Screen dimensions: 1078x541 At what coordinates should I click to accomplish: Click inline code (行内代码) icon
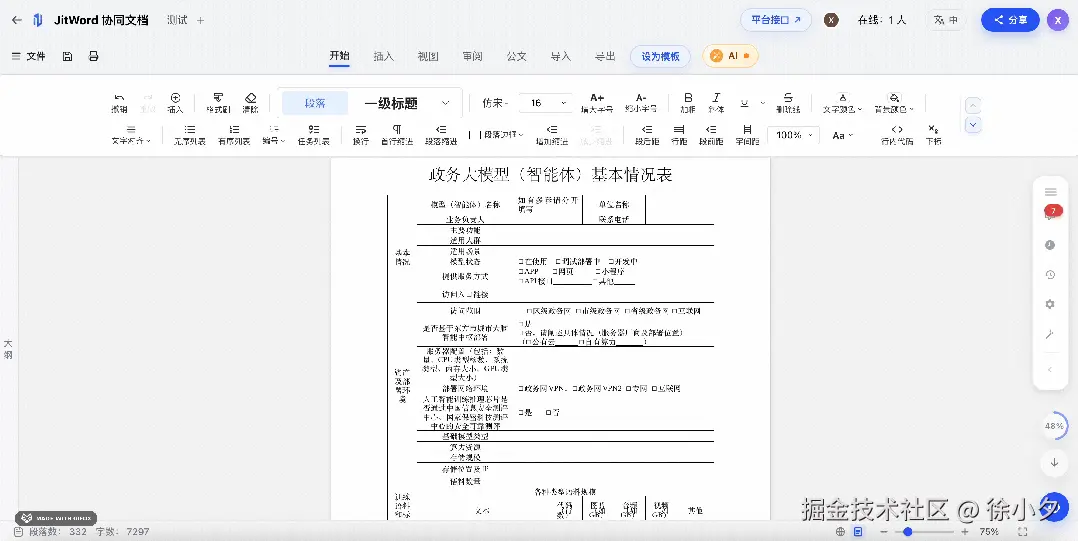[x=897, y=135]
